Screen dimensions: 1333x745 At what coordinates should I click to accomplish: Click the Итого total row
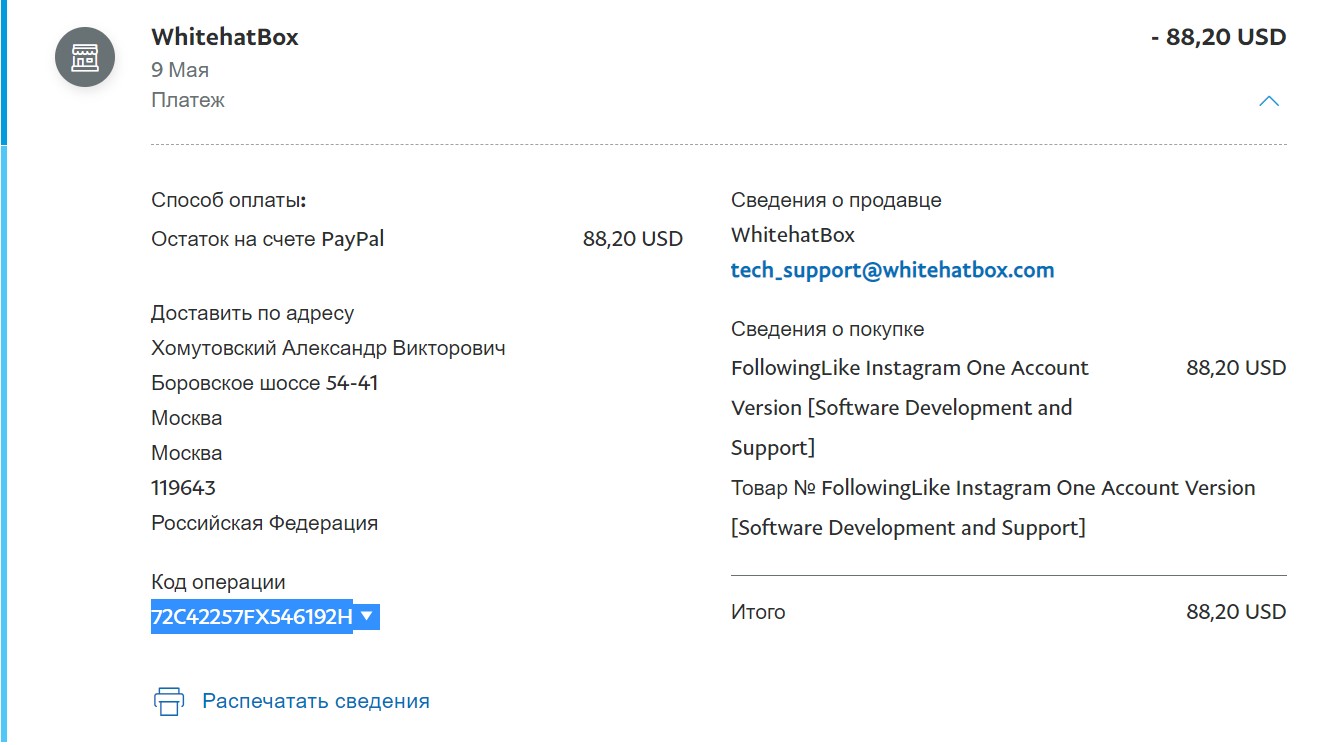(x=1009, y=612)
